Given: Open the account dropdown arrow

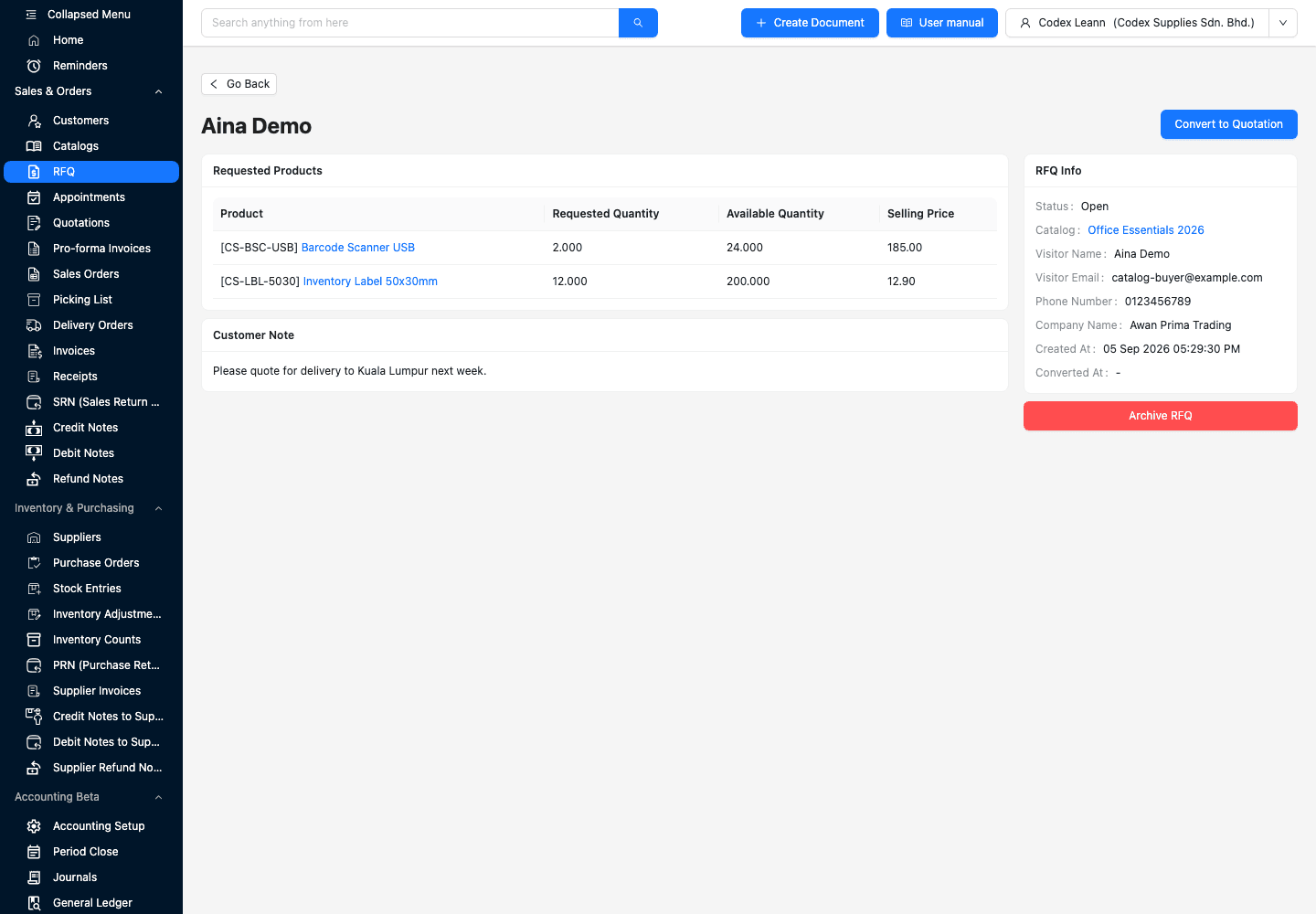Looking at the screenshot, I should point(1283,23).
